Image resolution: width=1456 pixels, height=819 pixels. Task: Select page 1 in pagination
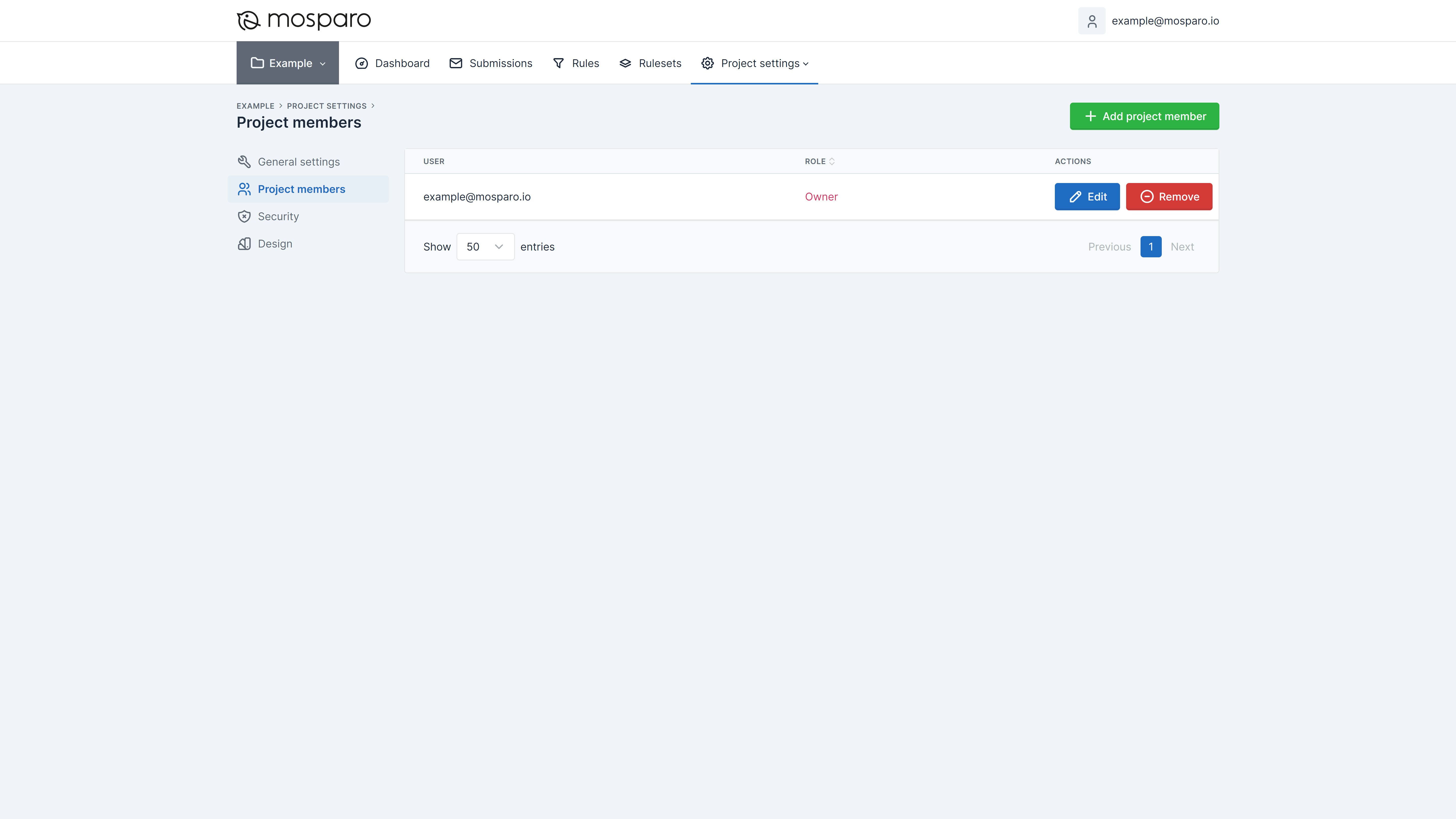click(1151, 246)
